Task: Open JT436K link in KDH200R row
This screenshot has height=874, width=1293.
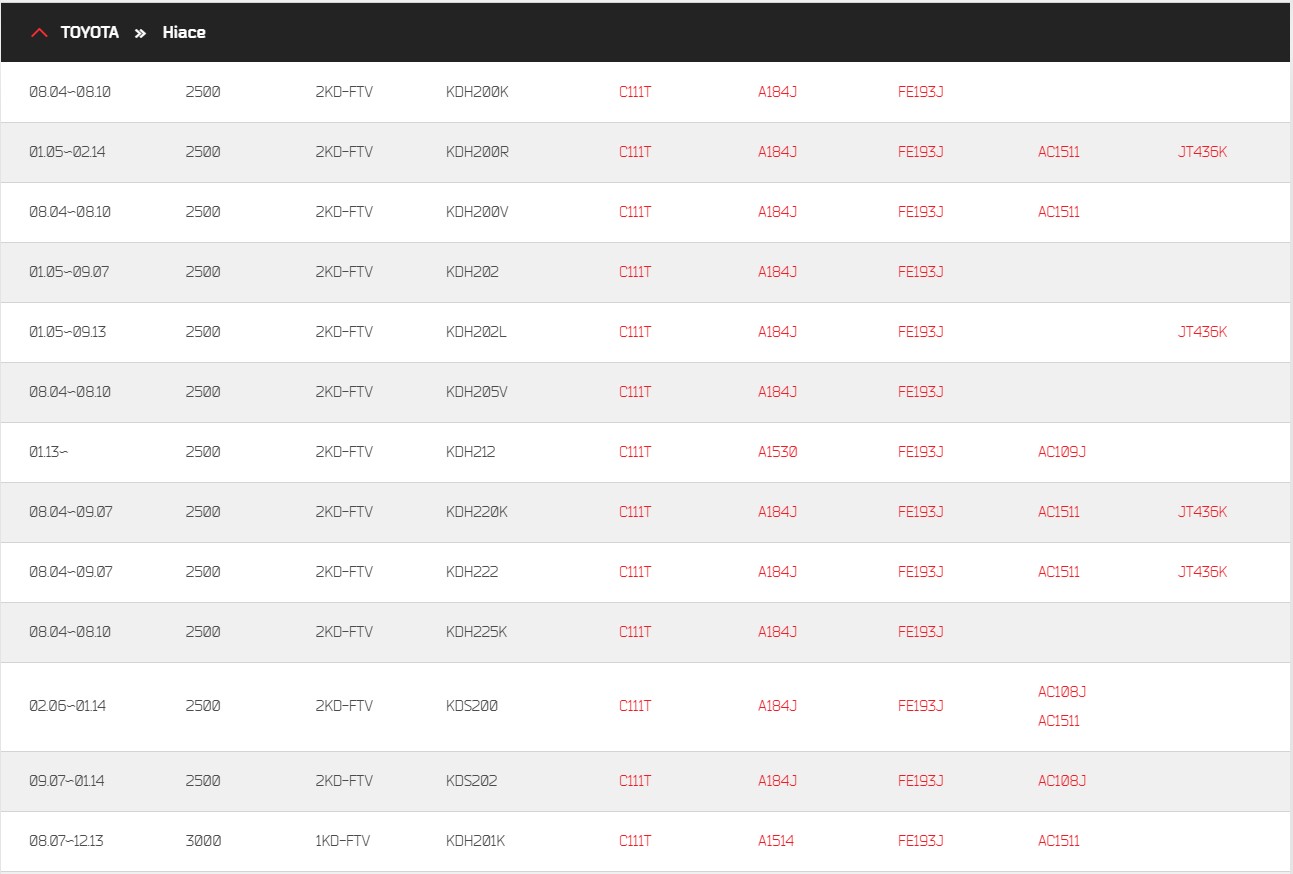Action: pyautogui.click(x=1202, y=152)
